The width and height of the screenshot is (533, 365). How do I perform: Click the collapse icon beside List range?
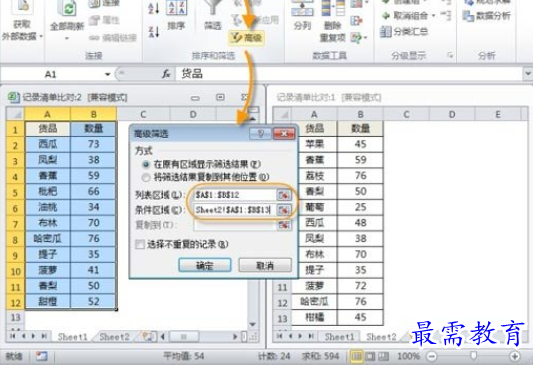283,195
